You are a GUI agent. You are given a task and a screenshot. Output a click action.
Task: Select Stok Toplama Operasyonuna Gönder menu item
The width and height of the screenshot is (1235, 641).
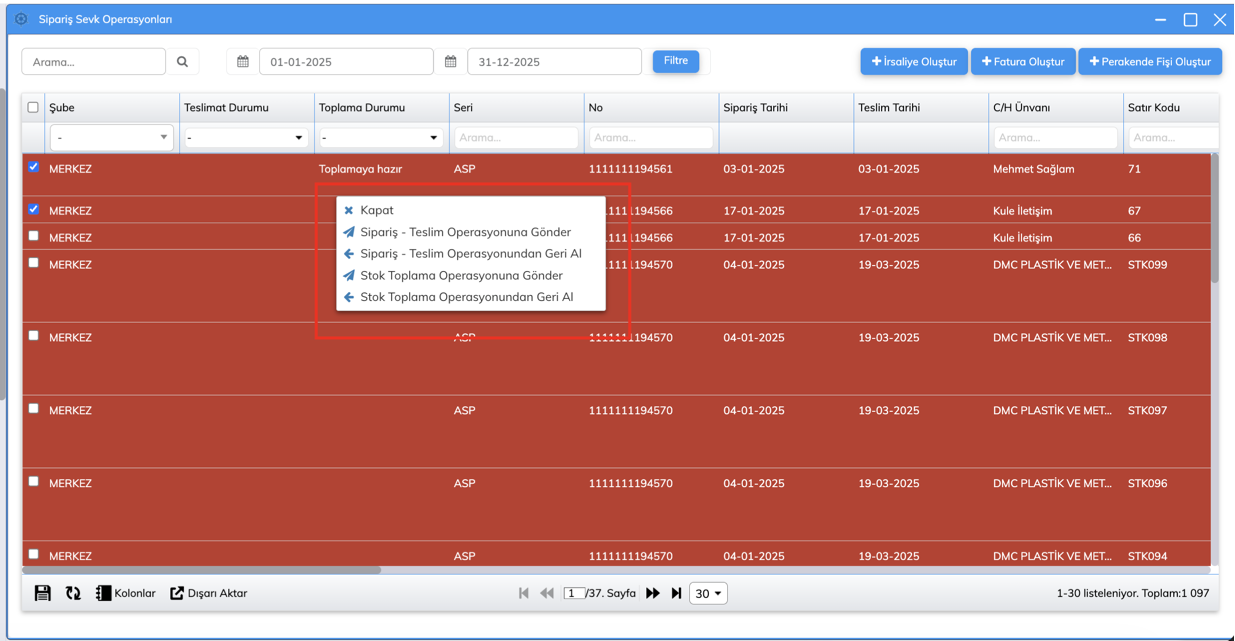(461, 275)
